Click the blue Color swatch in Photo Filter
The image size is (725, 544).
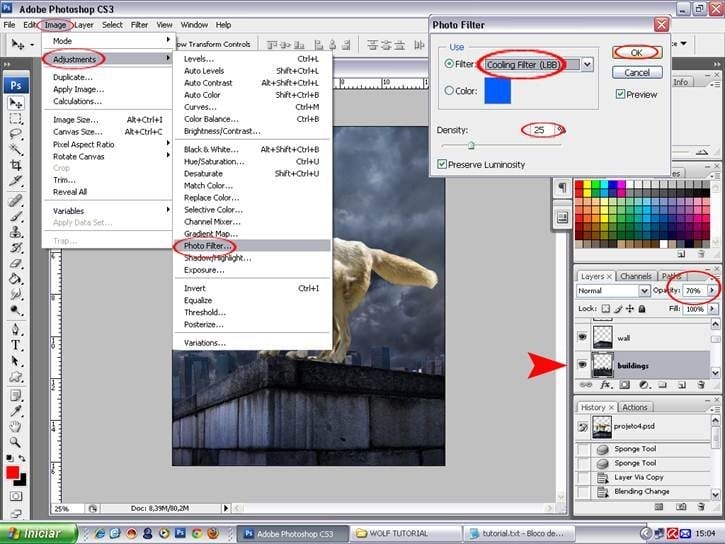(498, 91)
